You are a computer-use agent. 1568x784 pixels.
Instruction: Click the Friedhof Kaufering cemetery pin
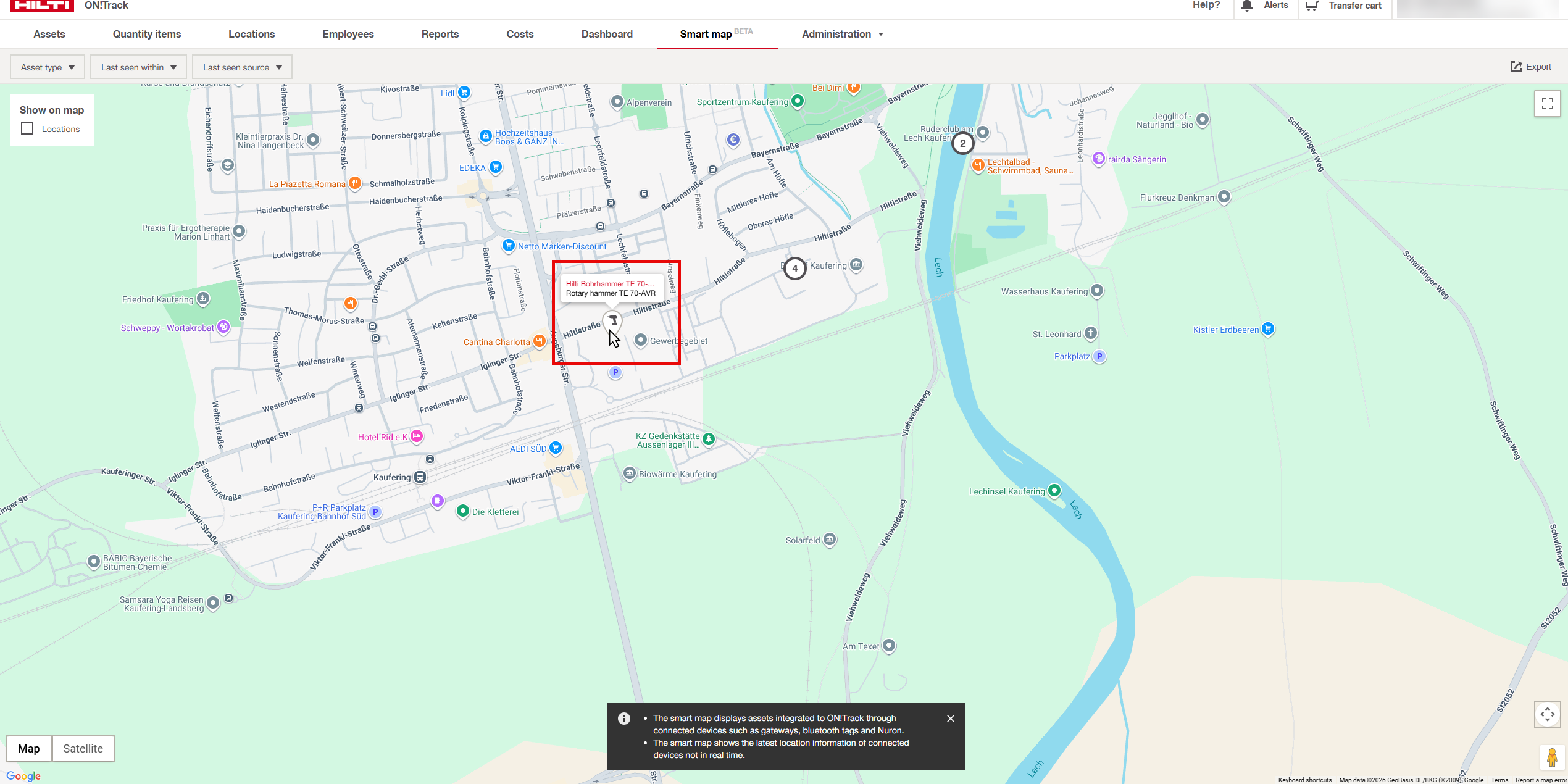(202, 299)
